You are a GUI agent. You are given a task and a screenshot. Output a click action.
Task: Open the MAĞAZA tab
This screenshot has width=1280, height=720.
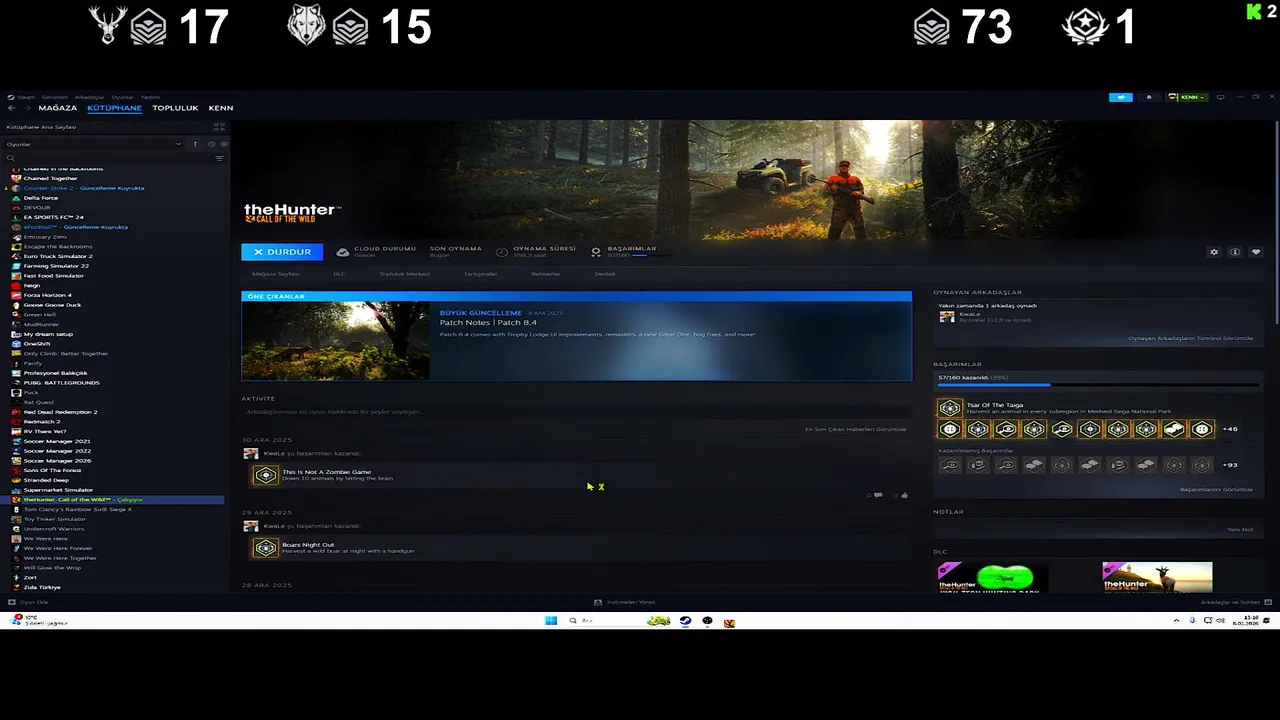57,108
